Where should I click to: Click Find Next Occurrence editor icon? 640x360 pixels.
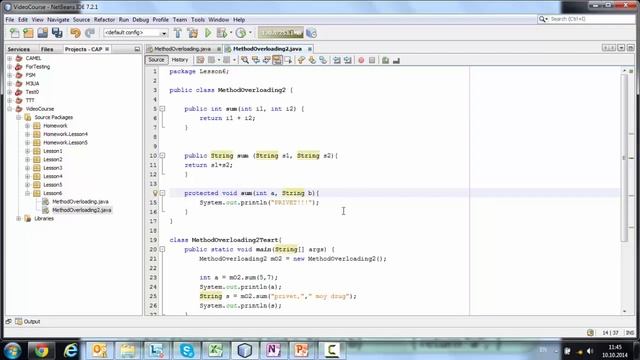(267, 60)
